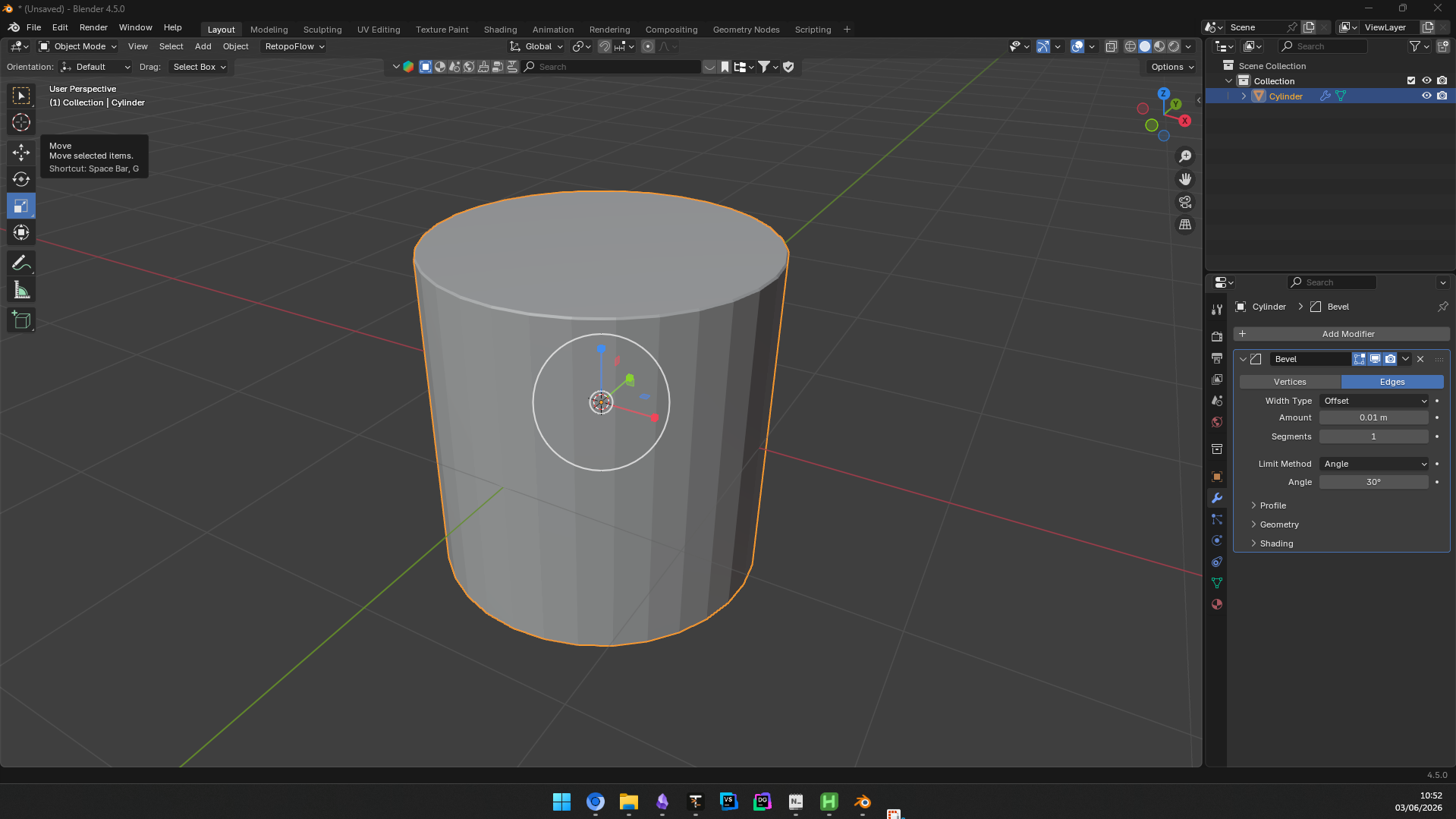Image resolution: width=1456 pixels, height=819 pixels.
Task: Hide Cylinder in viewport via eye icon
Action: tap(1426, 96)
